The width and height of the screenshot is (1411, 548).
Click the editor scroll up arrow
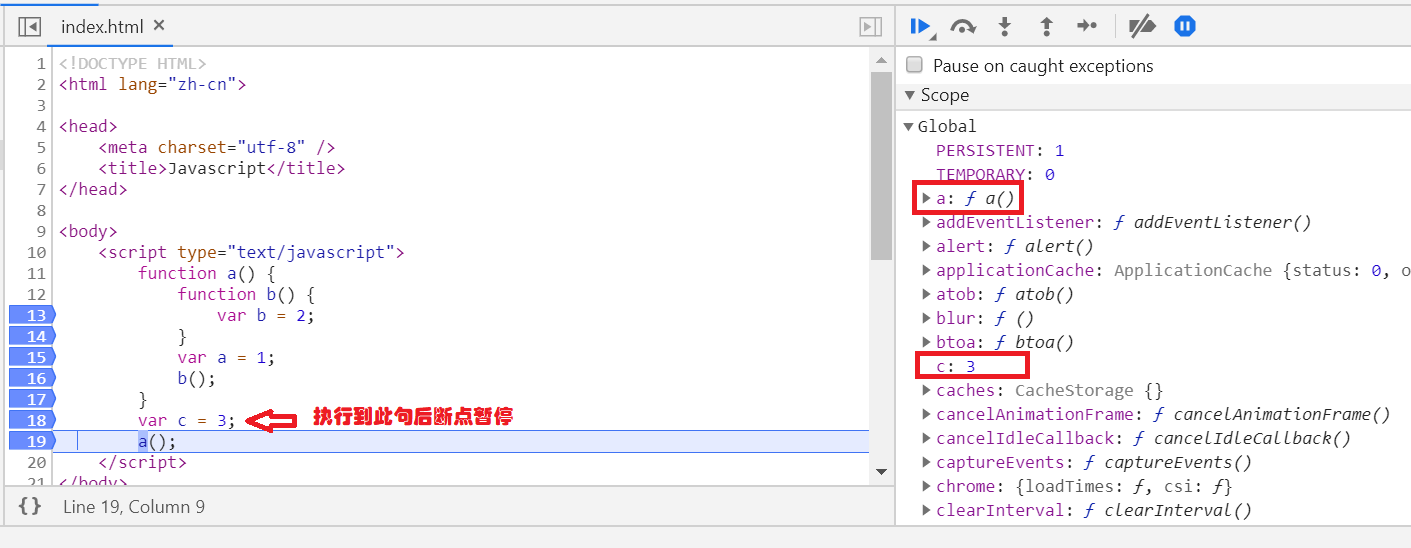[881, 61]
